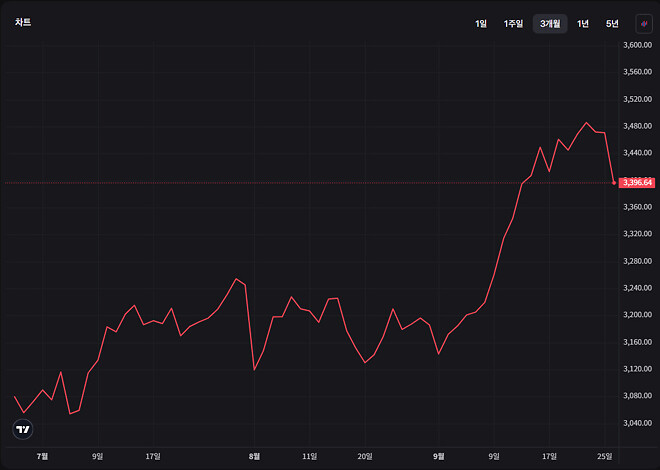Select the 1일 time range
This screenshot has width=660, height=470.
[481, 24]
